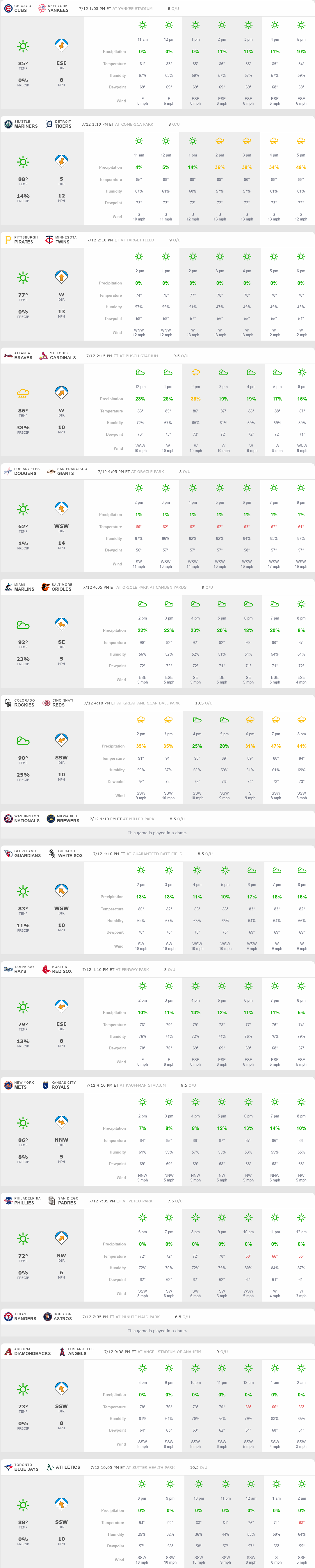Open the Toronto Blue Jays logo
Screen dimensions: 315x1568
[x=8, y=1467]
